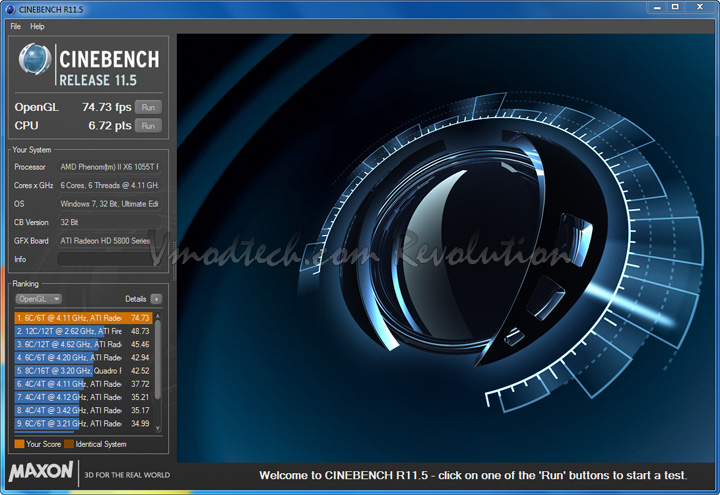Click the Info input field
This screenshot has height=495, width=720.
(109, 259)
